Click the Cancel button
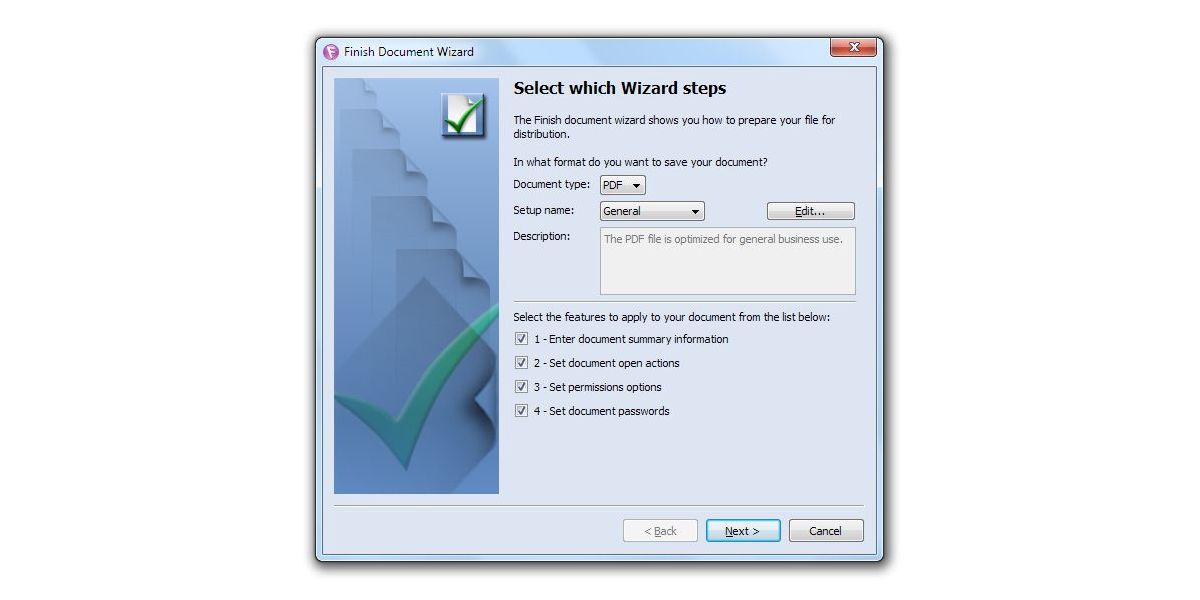Screen dimensions: 1200x600 coord(826,531)
